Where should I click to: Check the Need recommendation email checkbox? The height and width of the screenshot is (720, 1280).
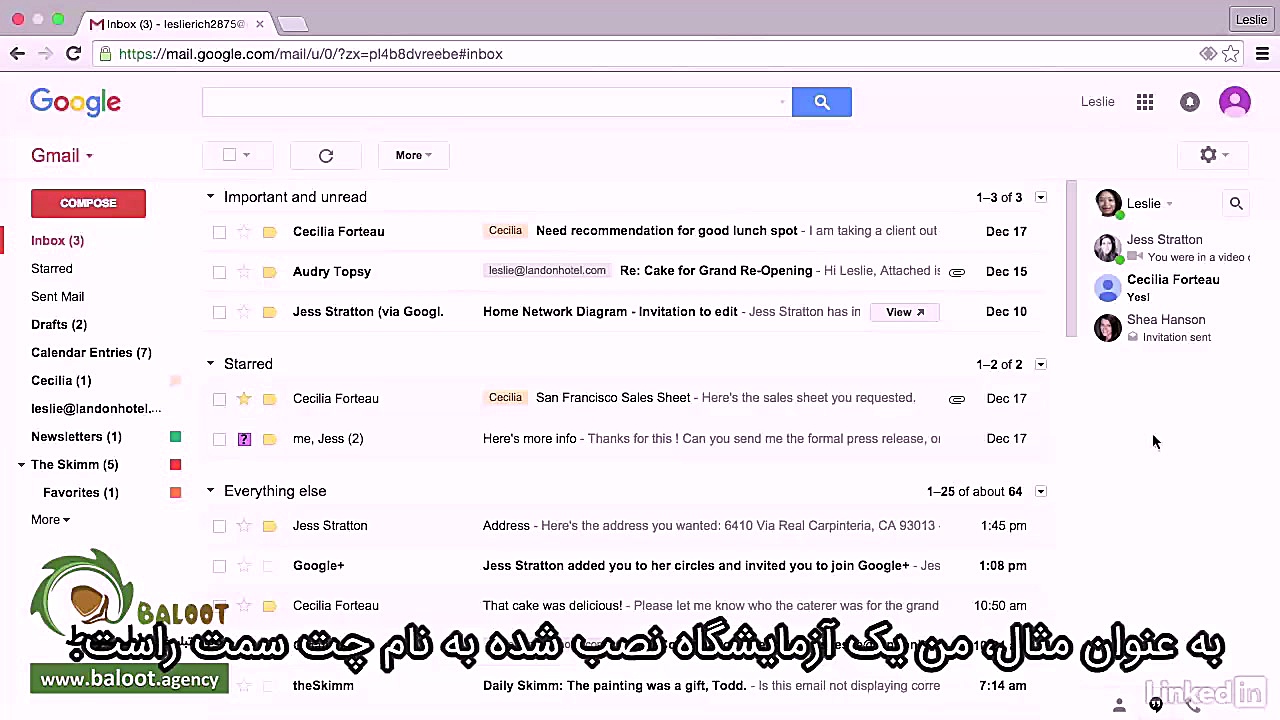pos(219,232)
